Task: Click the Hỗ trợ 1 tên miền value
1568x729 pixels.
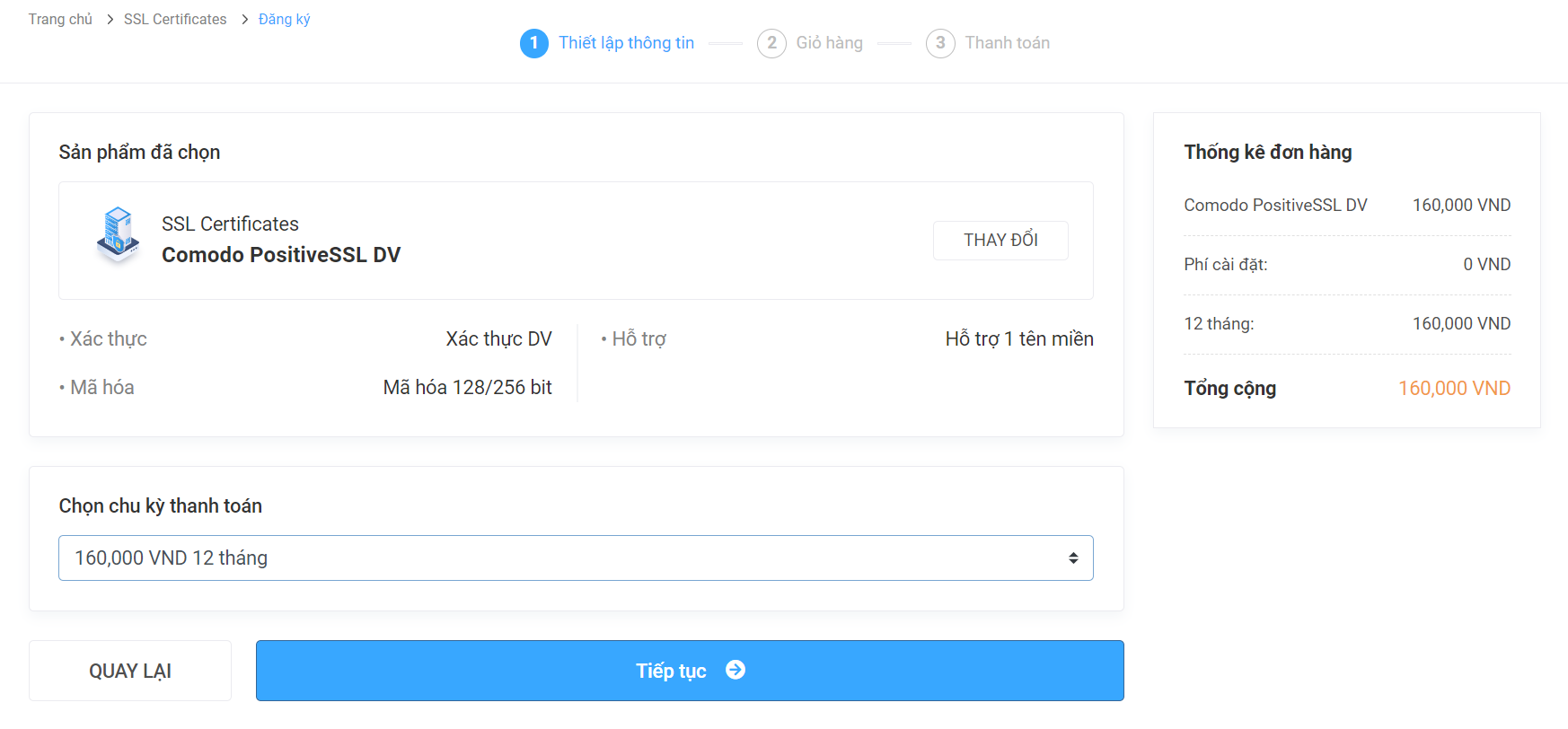Action: click(x=1019, y=339)
